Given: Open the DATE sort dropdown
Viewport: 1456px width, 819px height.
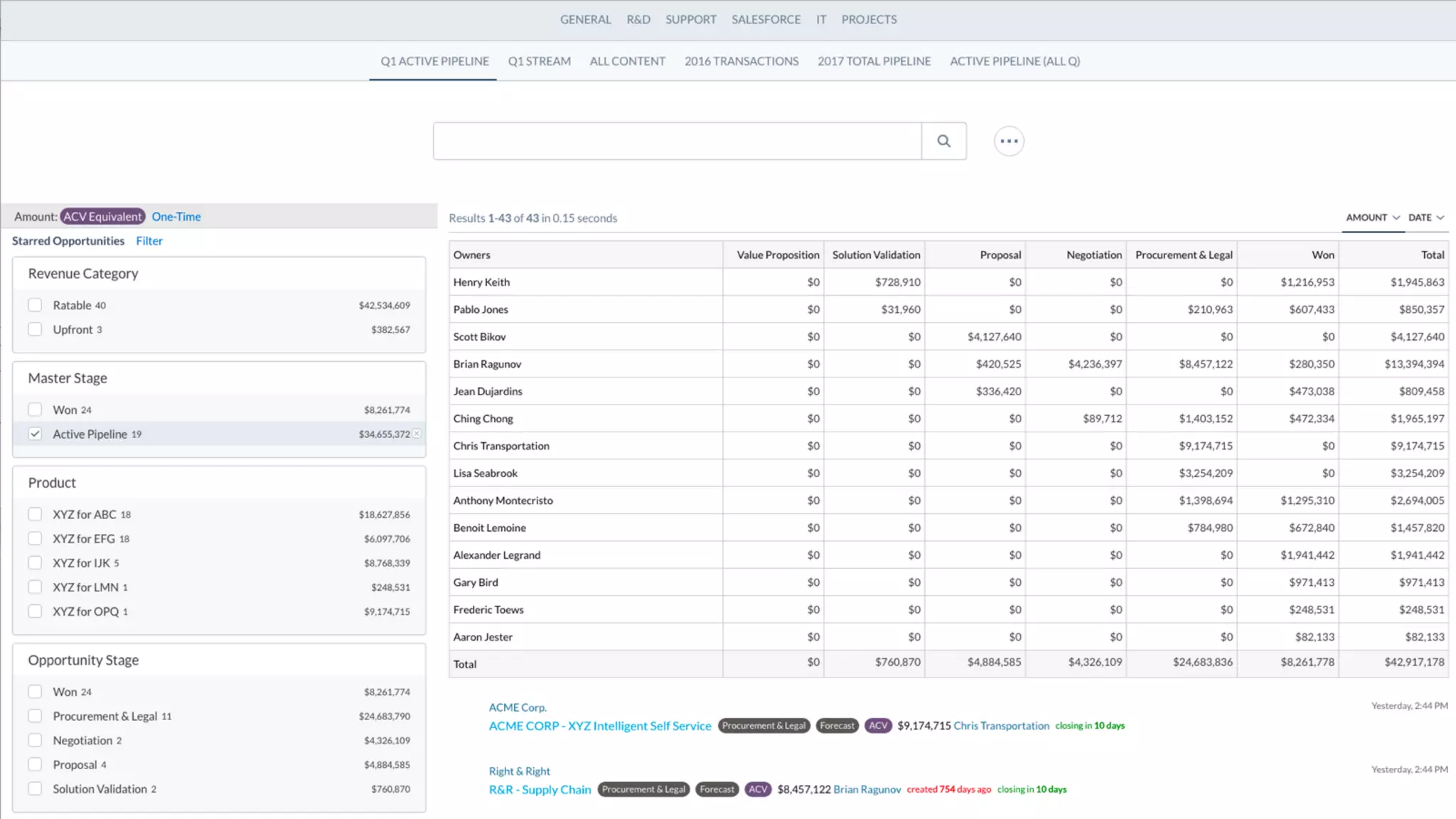Looking at the screenshot, I should point(1425,218).
